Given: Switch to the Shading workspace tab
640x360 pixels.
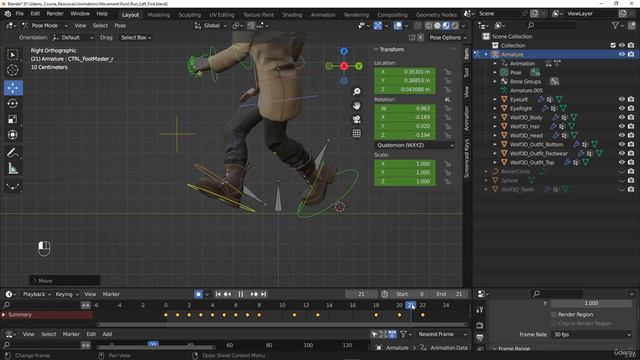Looking at the screenshot, I should point(292,15).
